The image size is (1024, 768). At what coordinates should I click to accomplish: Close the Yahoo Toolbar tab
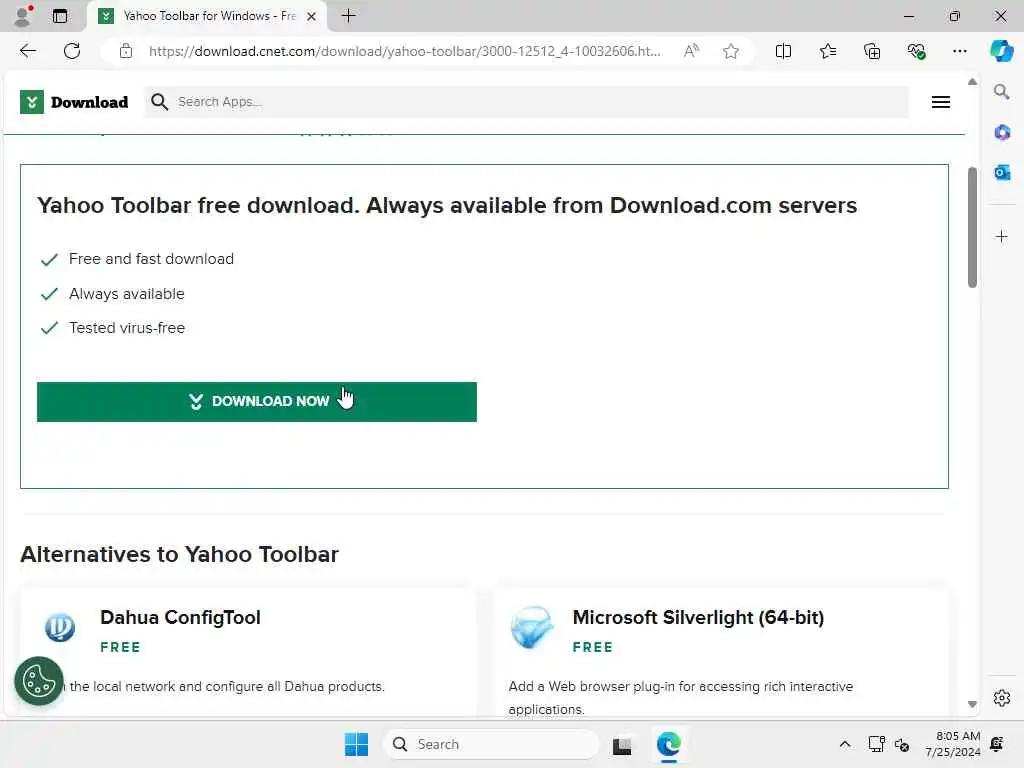[312, 16]
